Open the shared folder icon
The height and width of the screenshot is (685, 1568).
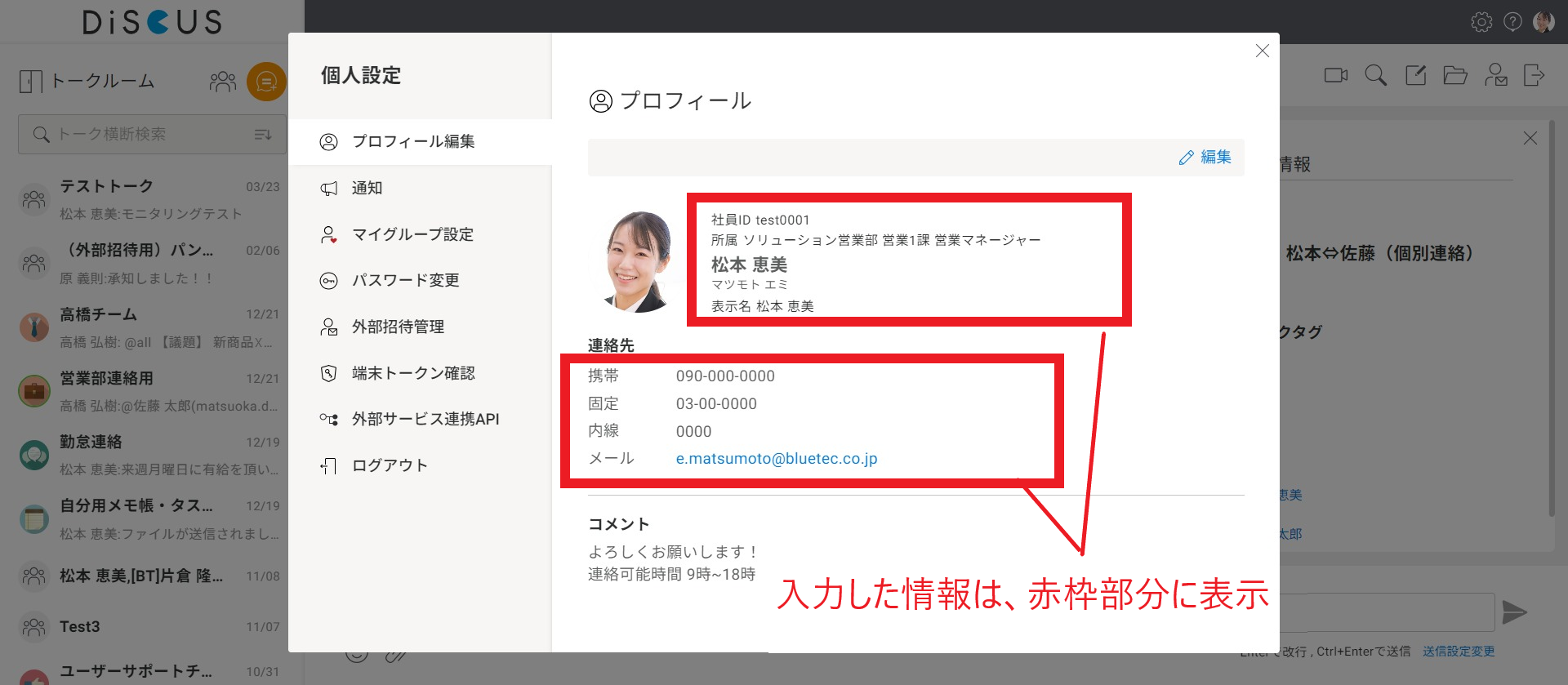1455,75
